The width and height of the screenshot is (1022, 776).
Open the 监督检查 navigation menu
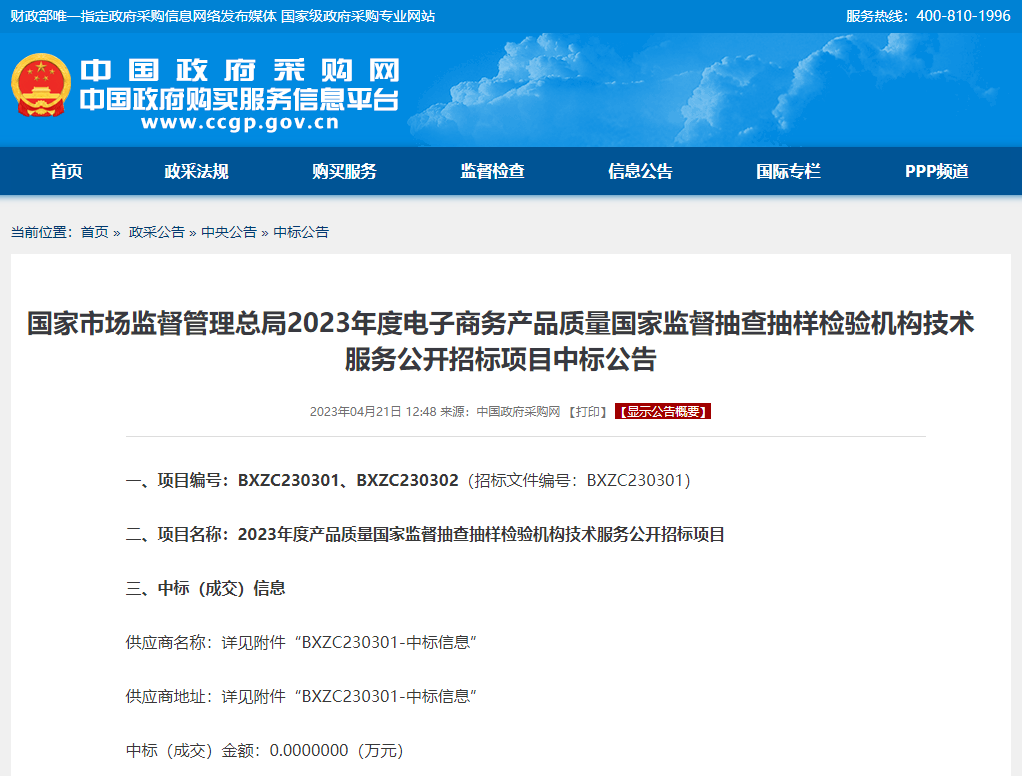[x=491, y=171]
